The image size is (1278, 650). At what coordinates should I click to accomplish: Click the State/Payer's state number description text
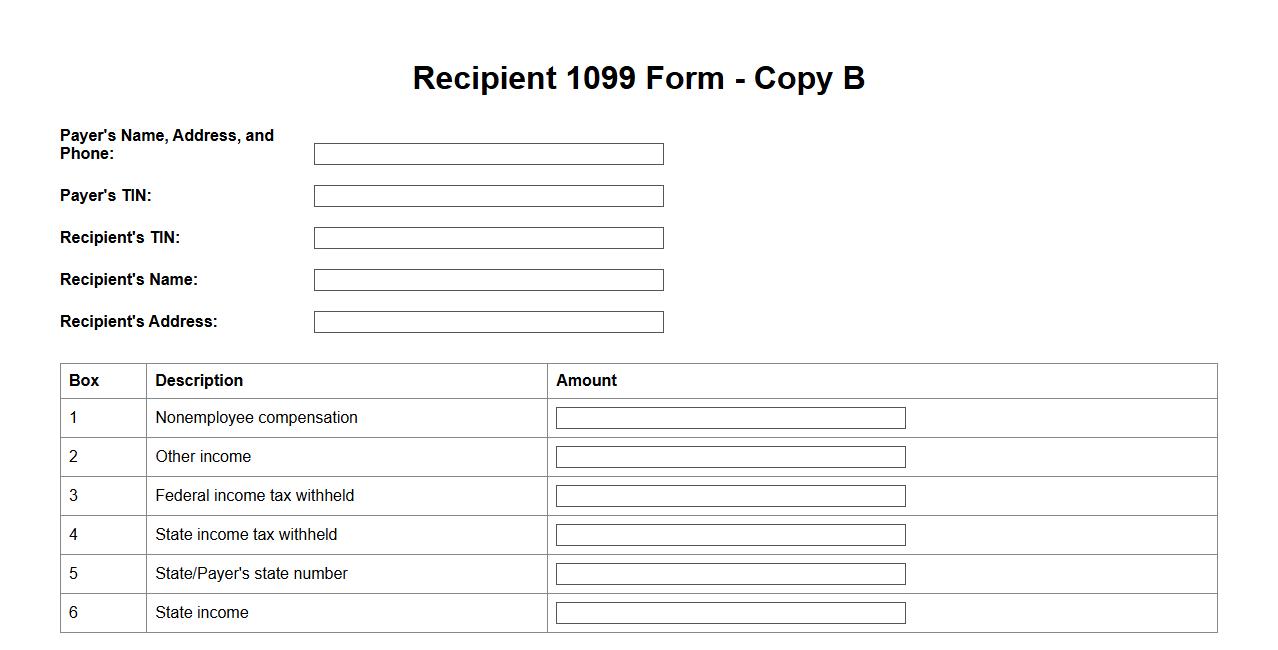[x=251, y=574]
